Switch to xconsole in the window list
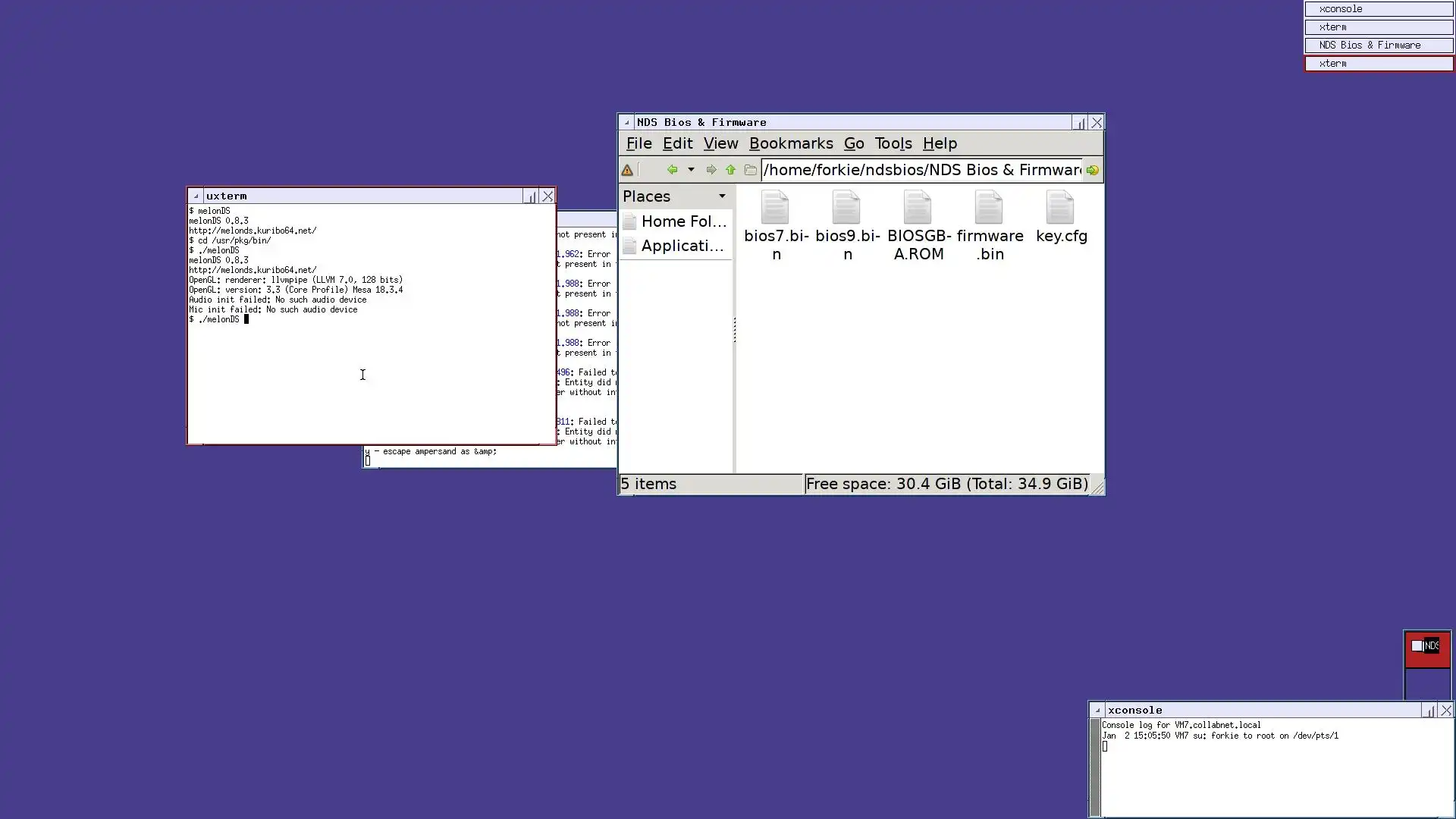 1378,9
